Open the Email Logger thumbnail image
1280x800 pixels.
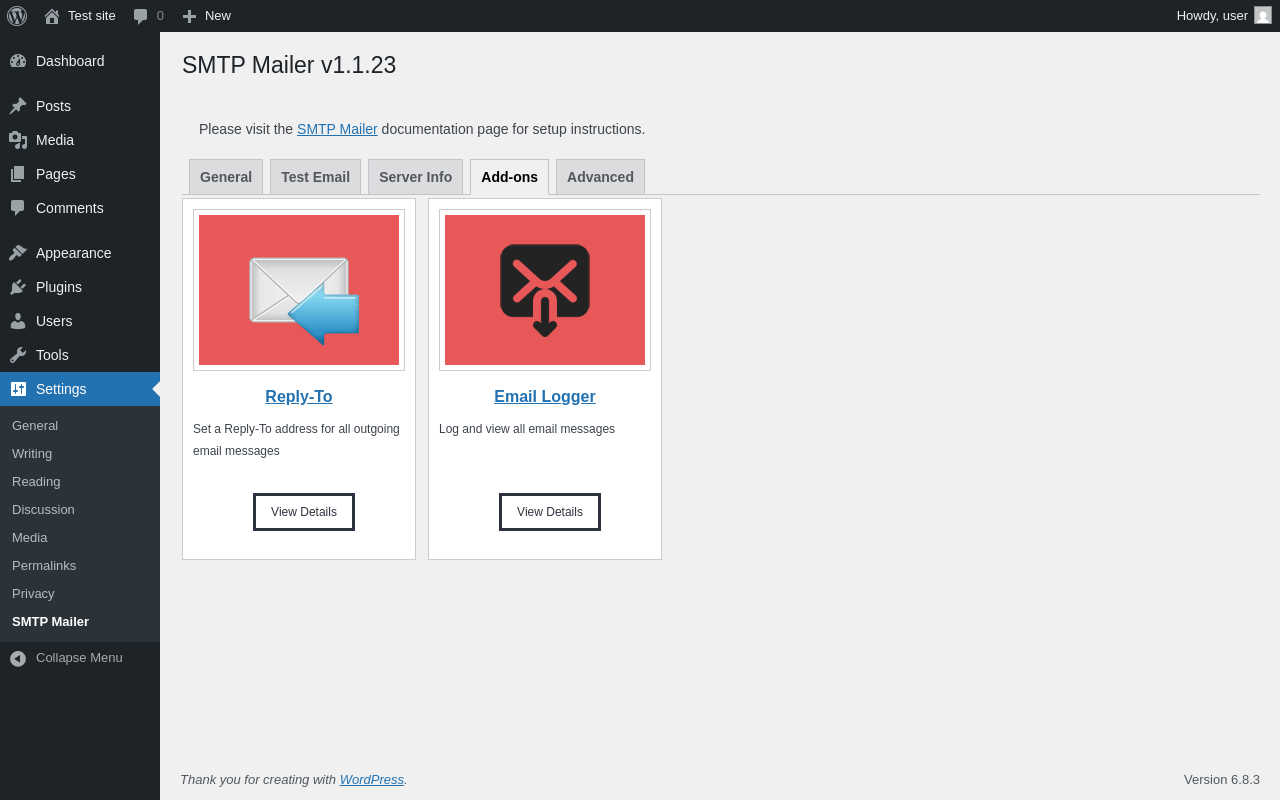point(545,290)
